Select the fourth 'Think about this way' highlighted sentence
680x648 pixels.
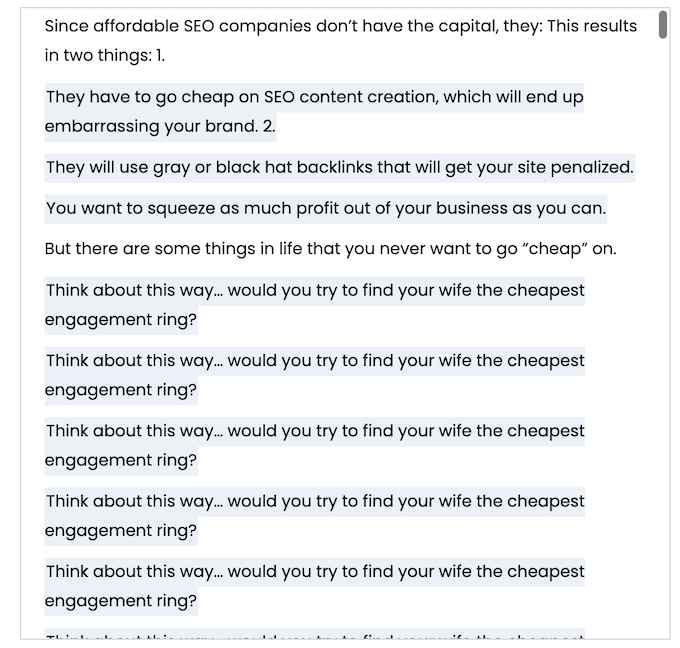tap(315, 516)
